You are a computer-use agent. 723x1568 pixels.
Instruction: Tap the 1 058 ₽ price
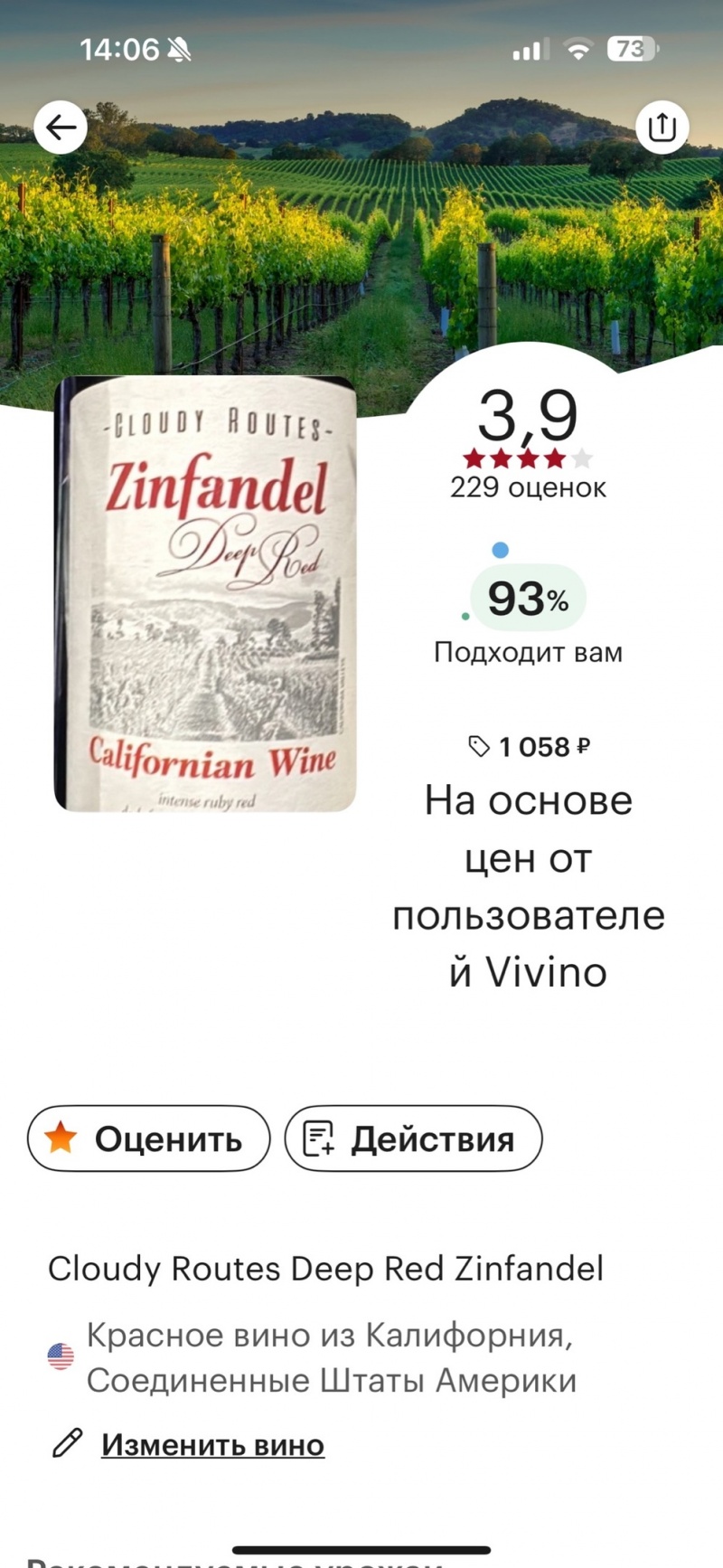[544, 747]
